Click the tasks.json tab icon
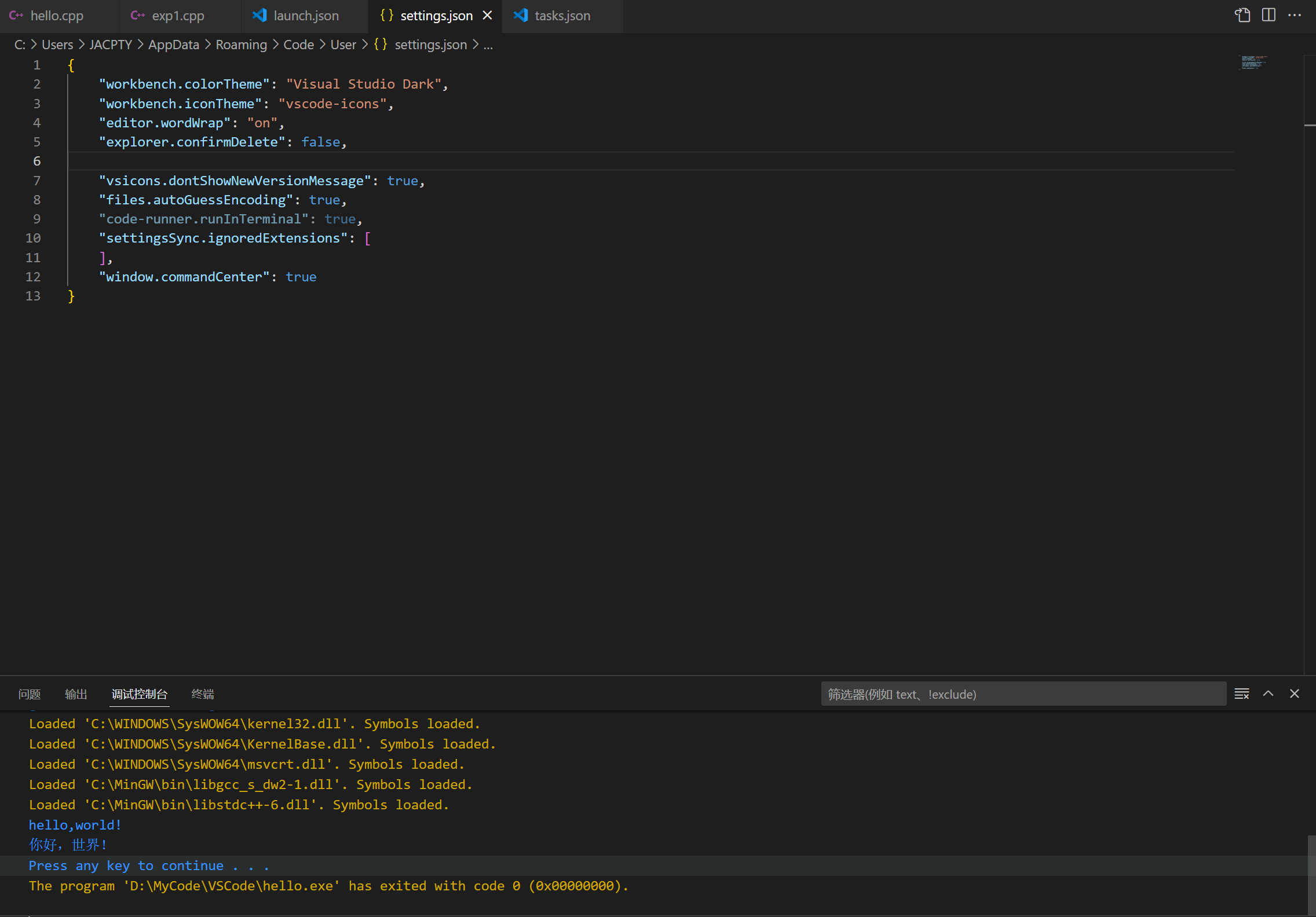This screenshot has height=917, width=1316. point(521,16)
